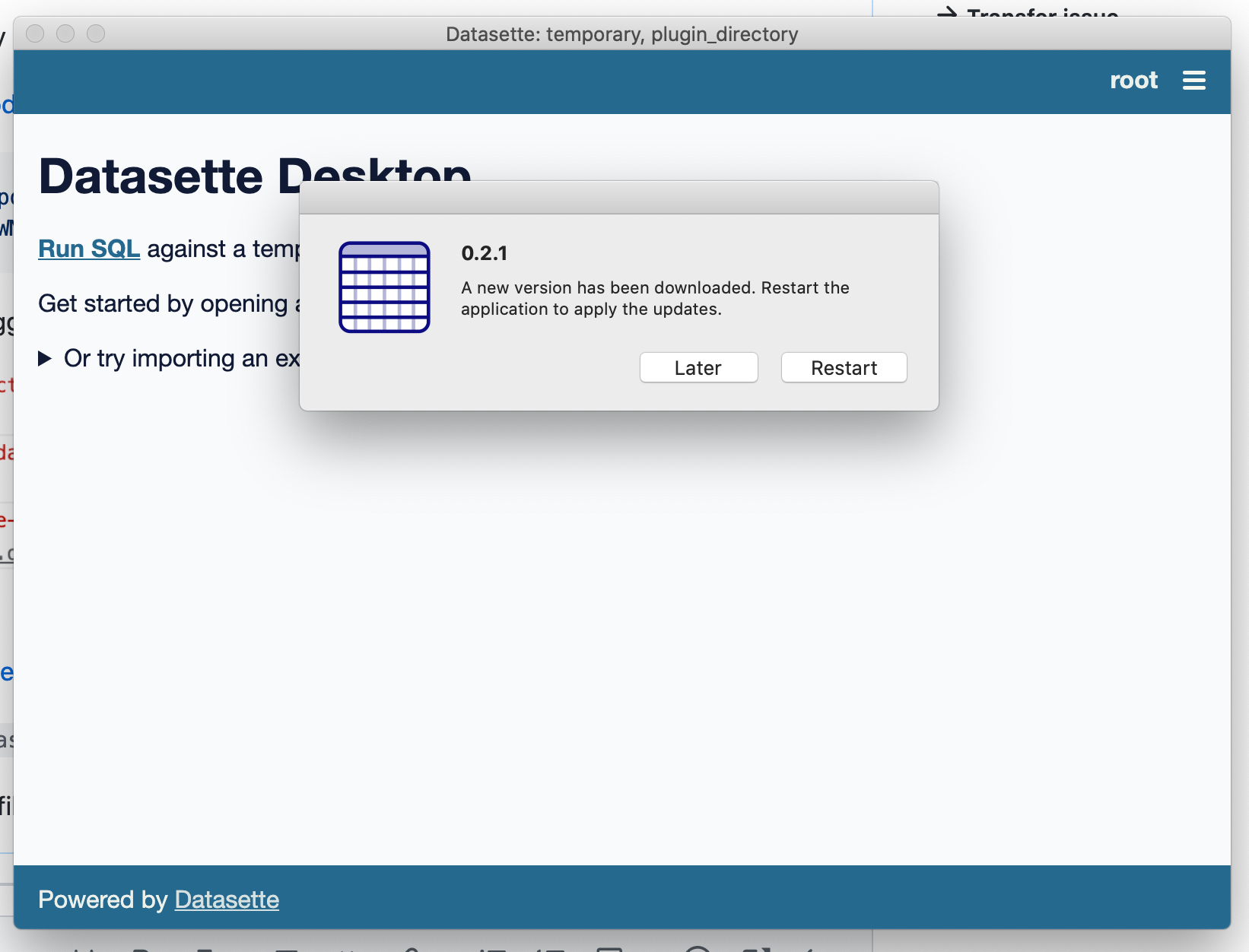Click the 0.2.1 version text

(x=485, y=253)
